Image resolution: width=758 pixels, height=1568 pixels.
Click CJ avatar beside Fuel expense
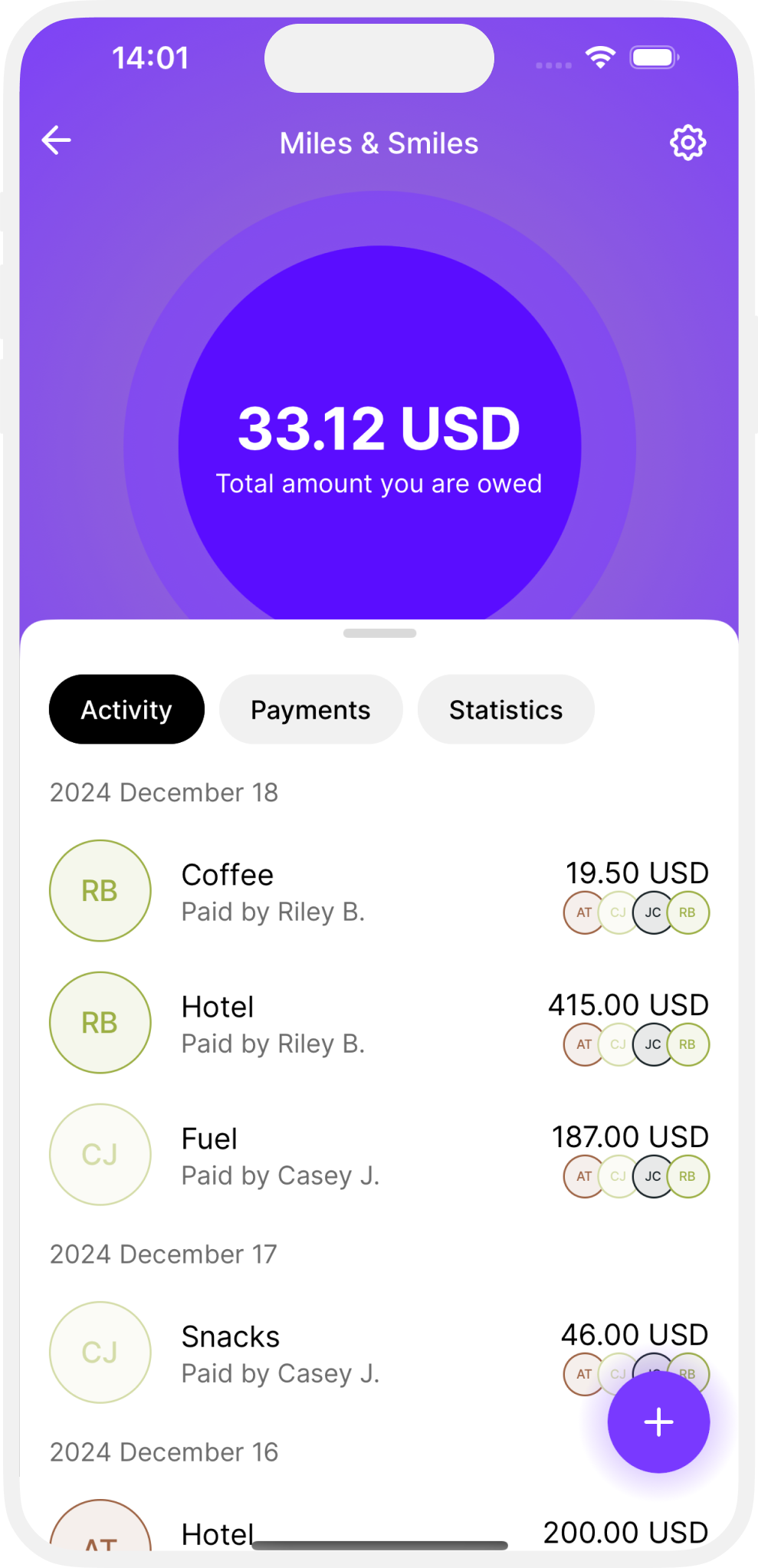(x=100, y=1154)
